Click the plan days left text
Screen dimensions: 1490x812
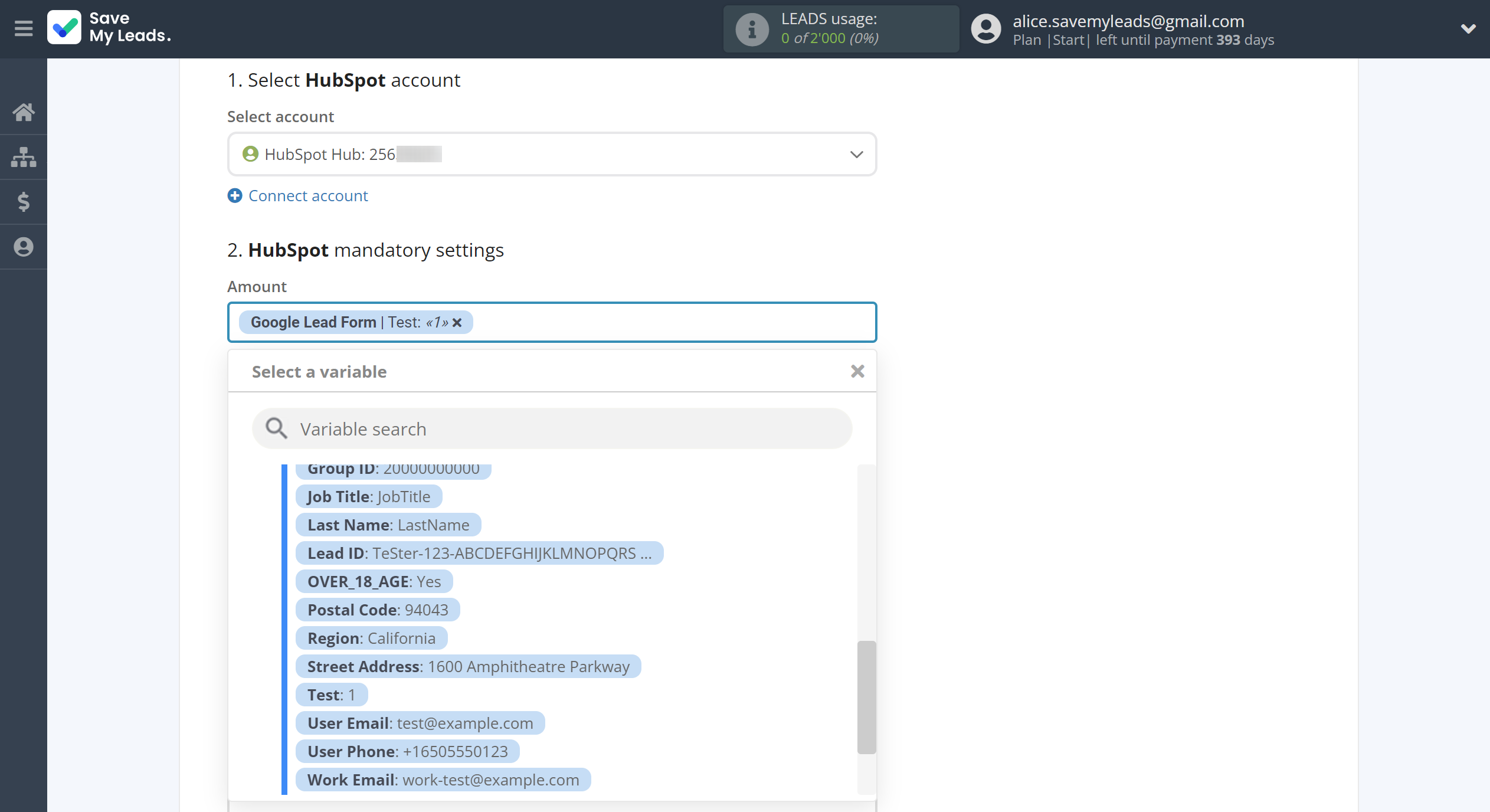tap(1143, 40)
